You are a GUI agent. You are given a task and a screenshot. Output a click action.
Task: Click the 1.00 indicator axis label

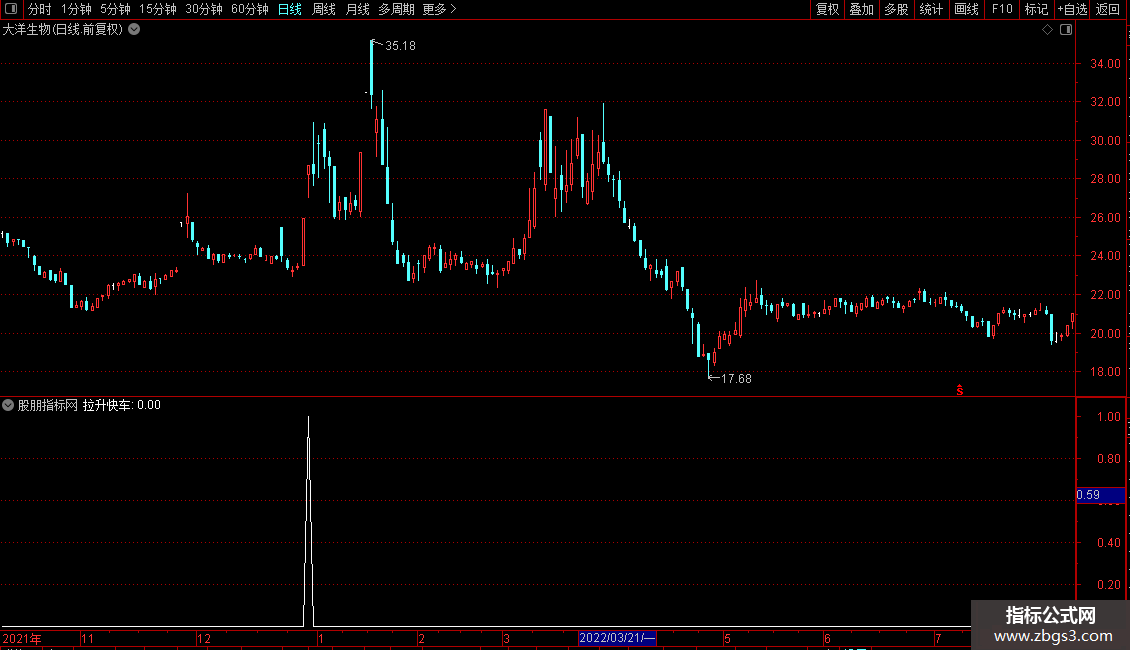point(1108,417)
